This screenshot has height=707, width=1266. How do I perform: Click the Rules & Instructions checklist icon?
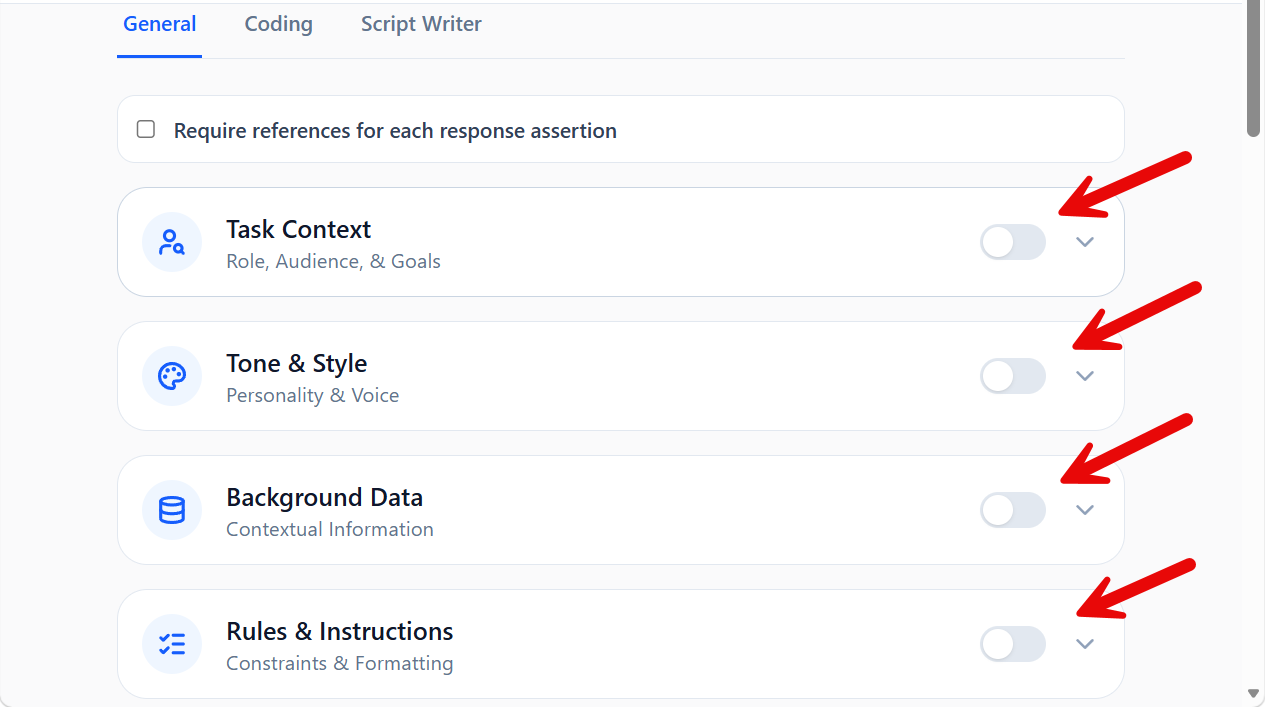click(172, 644)
